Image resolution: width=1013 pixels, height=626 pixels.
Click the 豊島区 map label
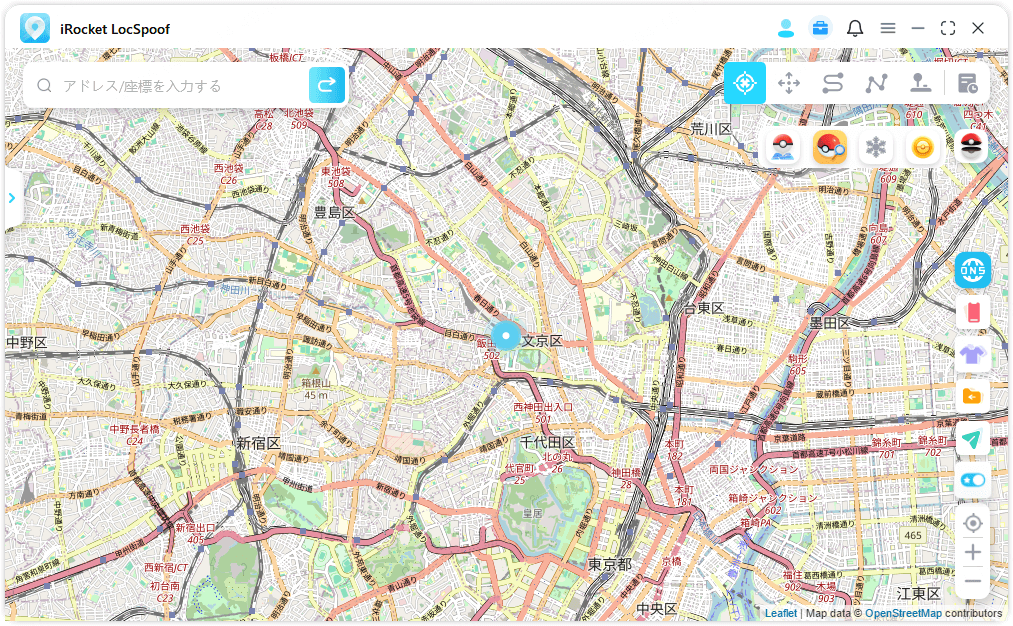coord(334,213)
